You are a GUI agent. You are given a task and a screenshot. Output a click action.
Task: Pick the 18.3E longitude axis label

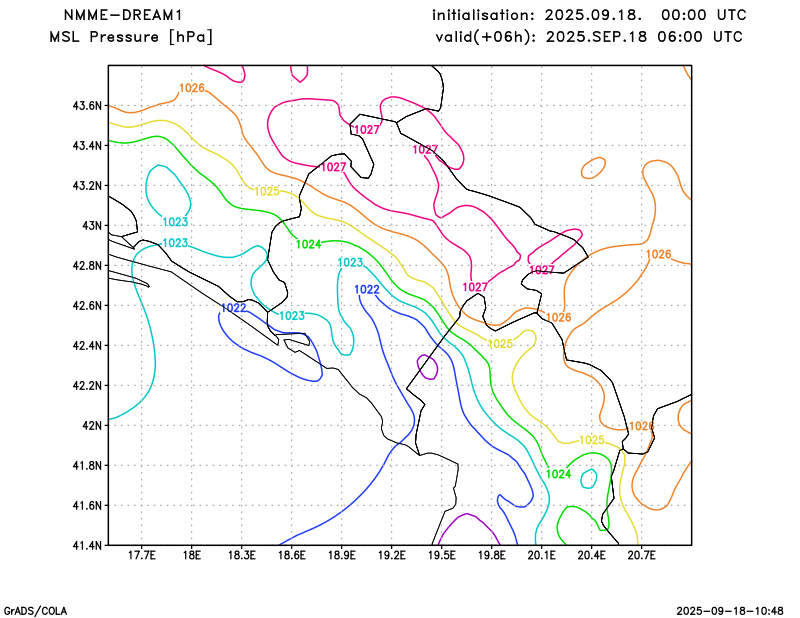[x=242, y=555]
